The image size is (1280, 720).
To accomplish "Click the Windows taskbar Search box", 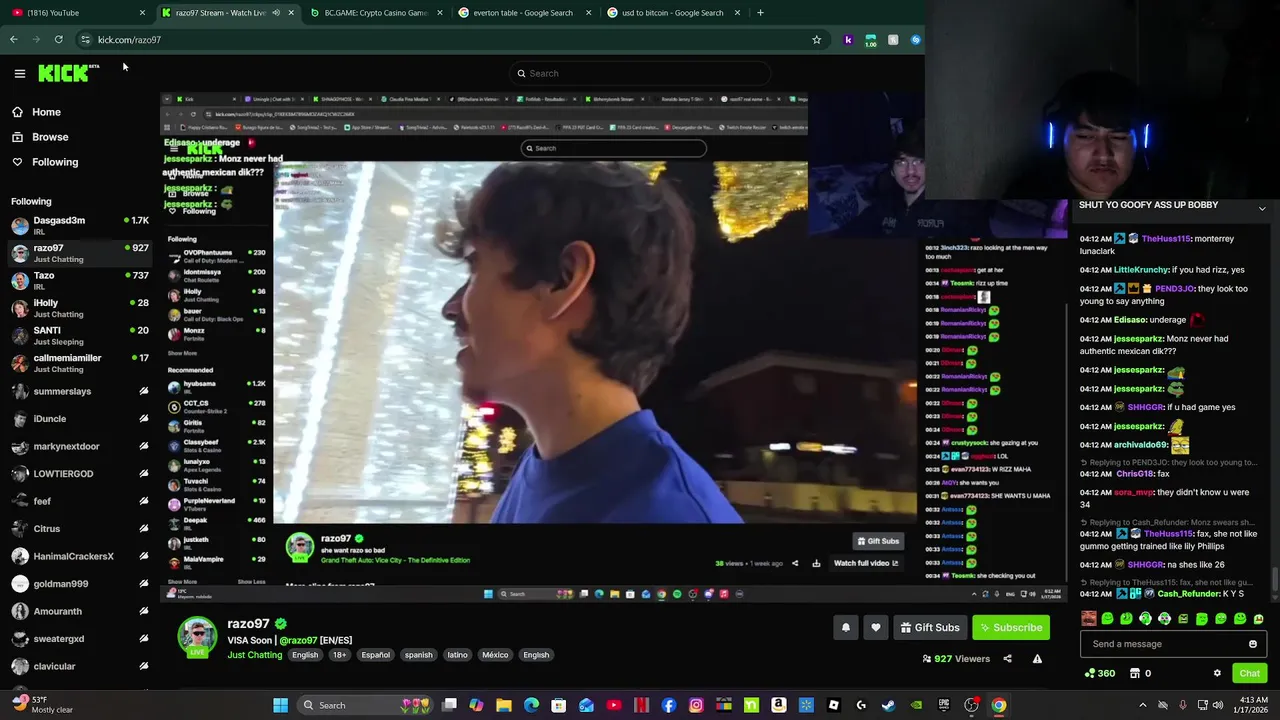I will [x=366, y=705].
